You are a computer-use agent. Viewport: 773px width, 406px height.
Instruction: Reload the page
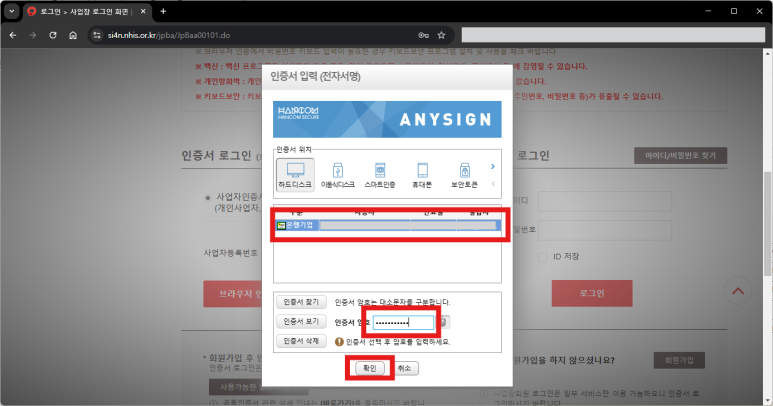pos(53,35)
